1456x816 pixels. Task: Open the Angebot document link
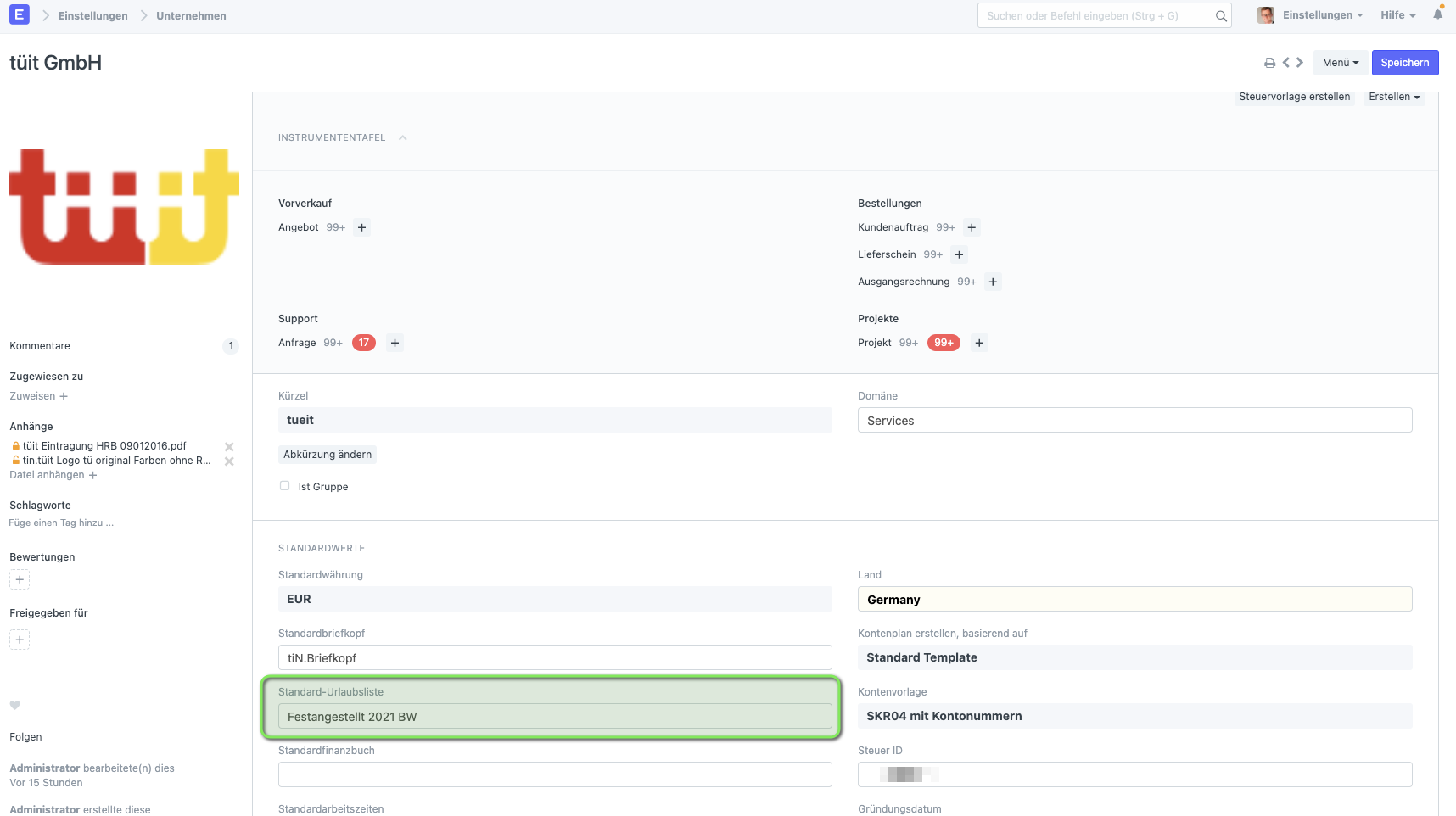click(x=299, y=227)
